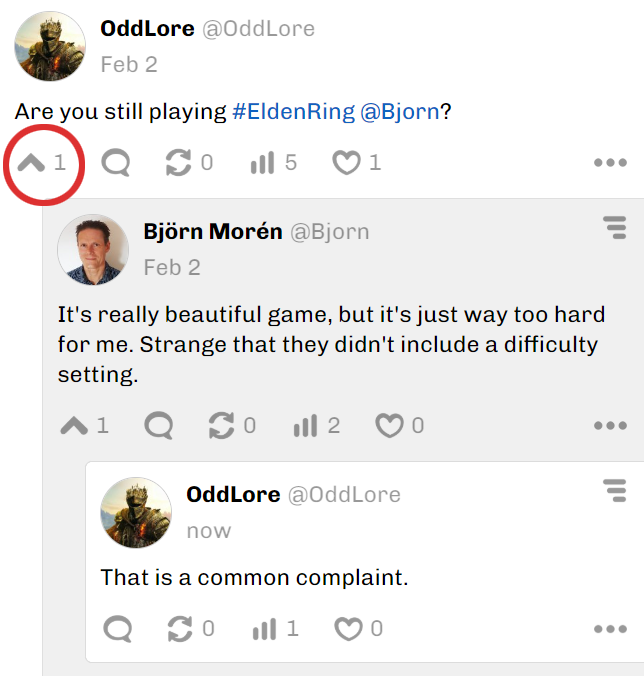Screen dimensions: 644x676
Task: Open Björn Morén's reply menu icon
Action: pos(614,229)
